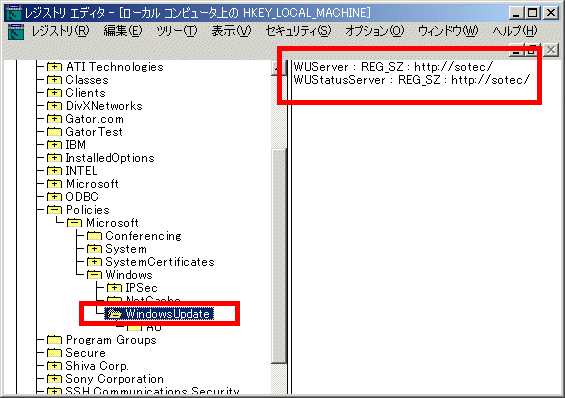Select the Policies key label

pyautogui.click(x=88, y=210)
